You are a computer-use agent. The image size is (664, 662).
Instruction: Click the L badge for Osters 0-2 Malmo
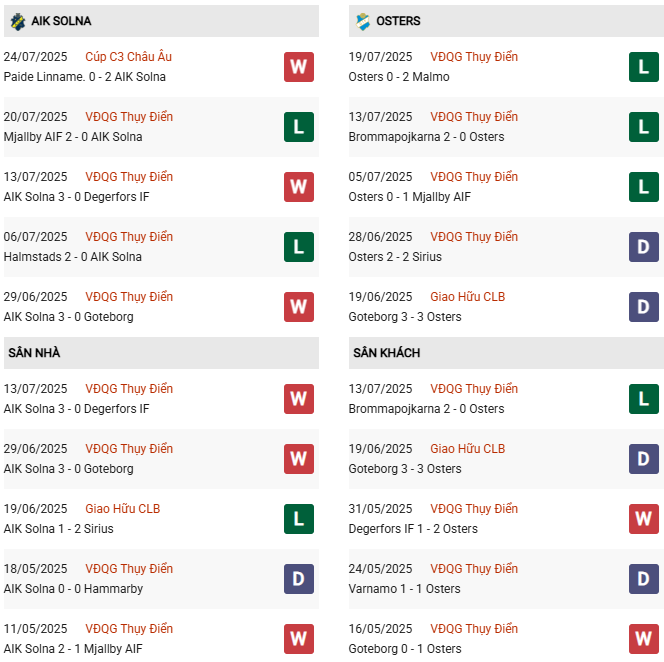click(x=644, y=67)
